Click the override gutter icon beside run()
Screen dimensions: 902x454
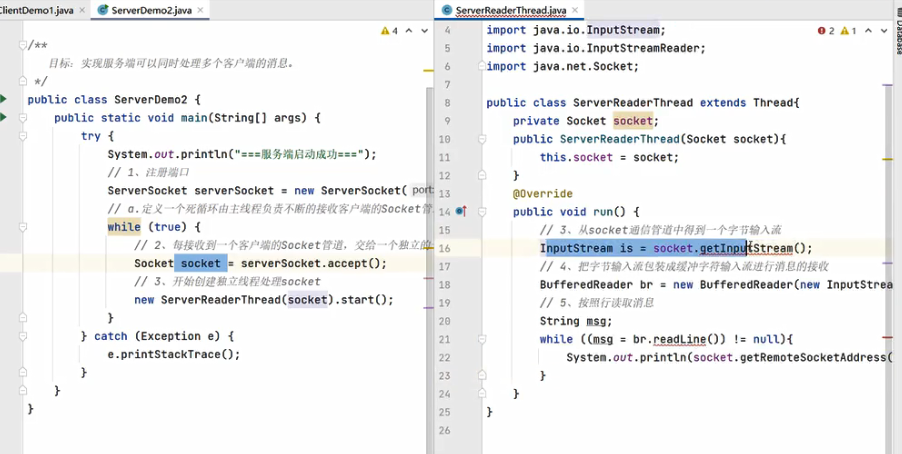point(460,212)
